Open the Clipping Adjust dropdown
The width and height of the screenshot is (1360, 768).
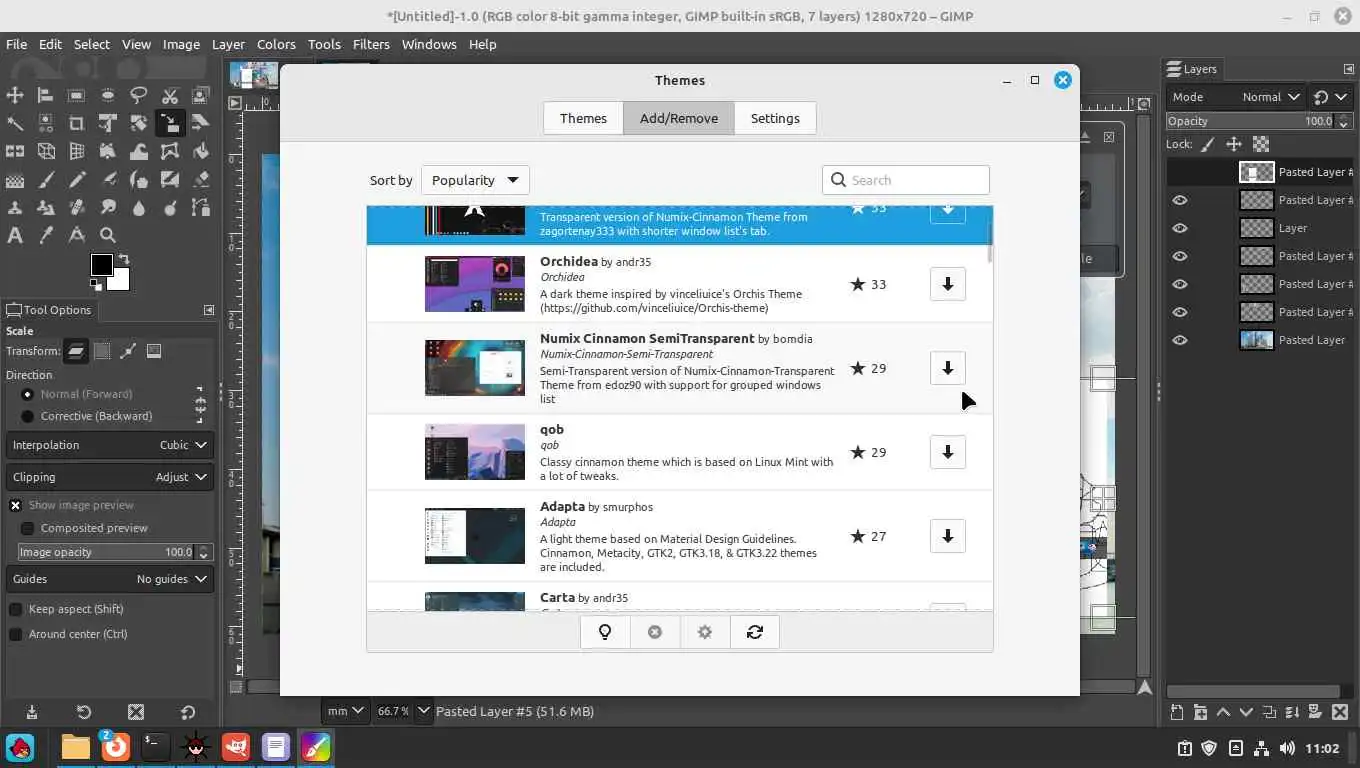(x=109, y=477)
